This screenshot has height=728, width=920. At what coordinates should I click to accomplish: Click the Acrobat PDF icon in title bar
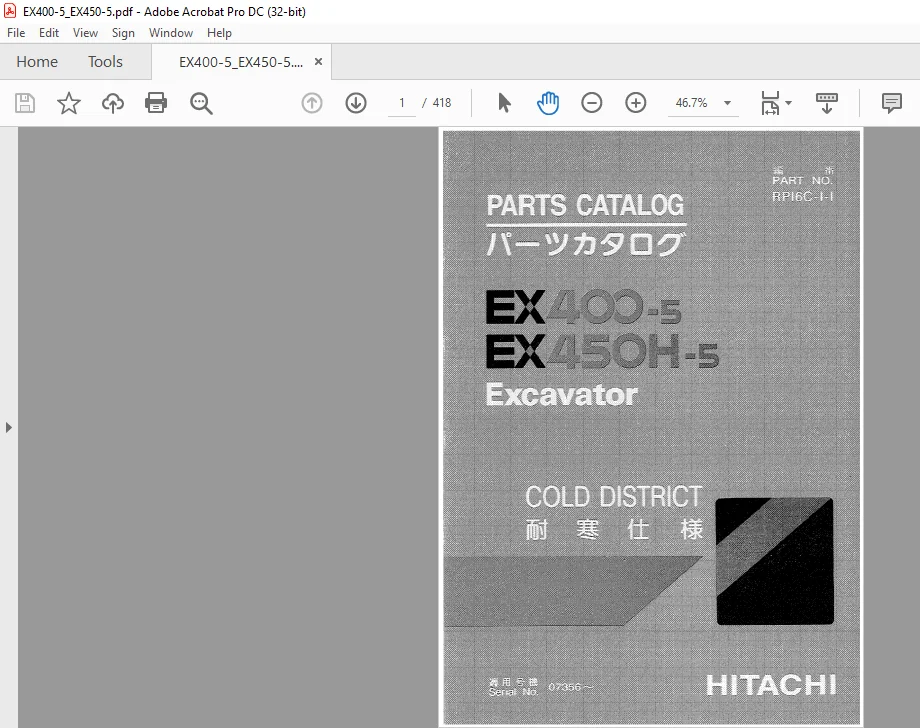pyautogui.click(x=10, y=11)
